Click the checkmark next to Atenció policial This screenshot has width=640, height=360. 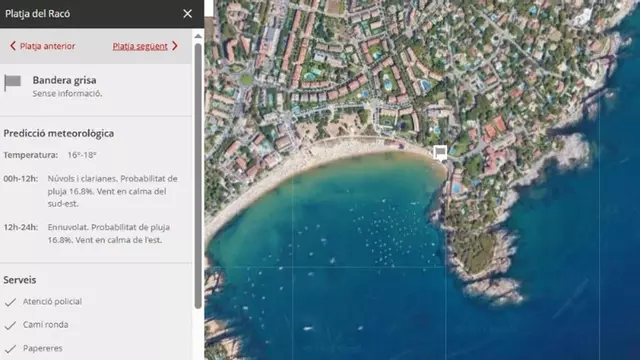point(10,302)
